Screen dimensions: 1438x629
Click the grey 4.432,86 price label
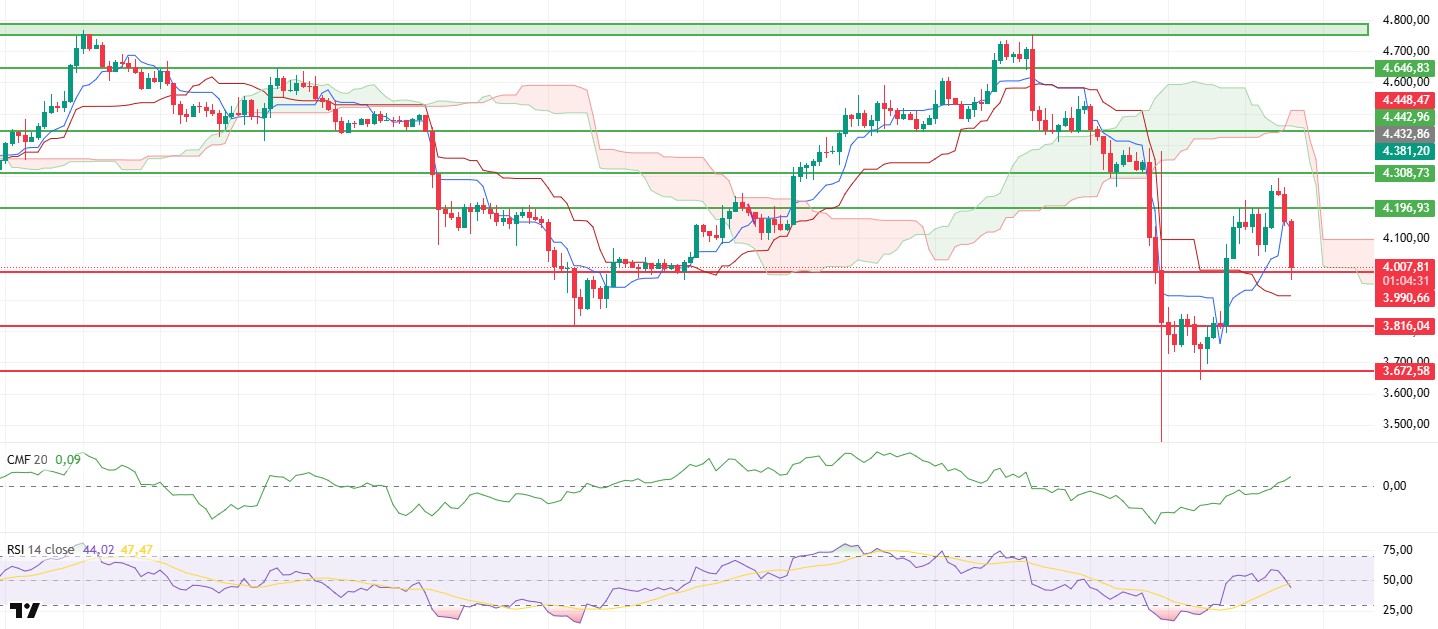point(1406,133)
